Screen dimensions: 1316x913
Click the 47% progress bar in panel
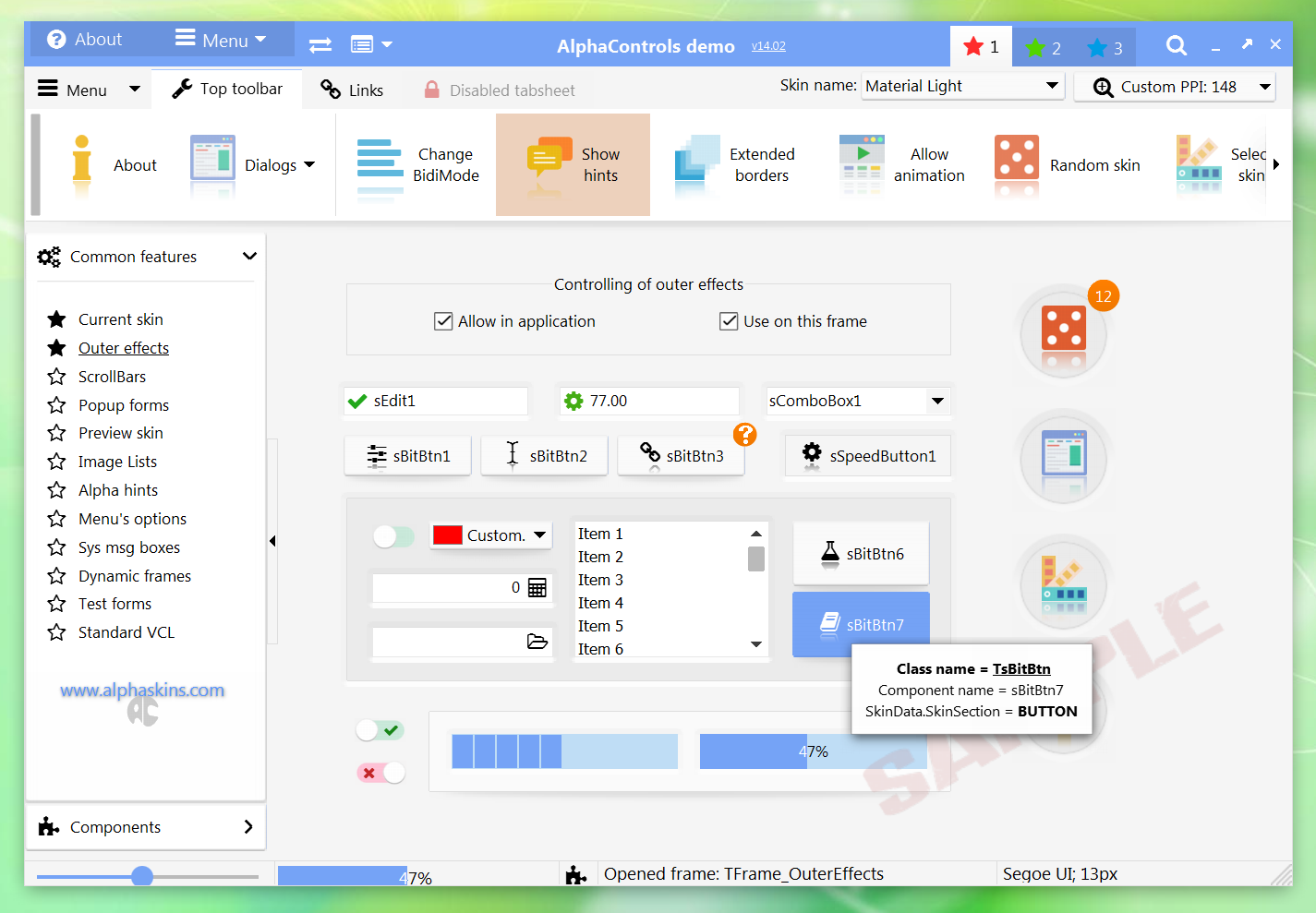pyautogui.click(x=813, y=751)
